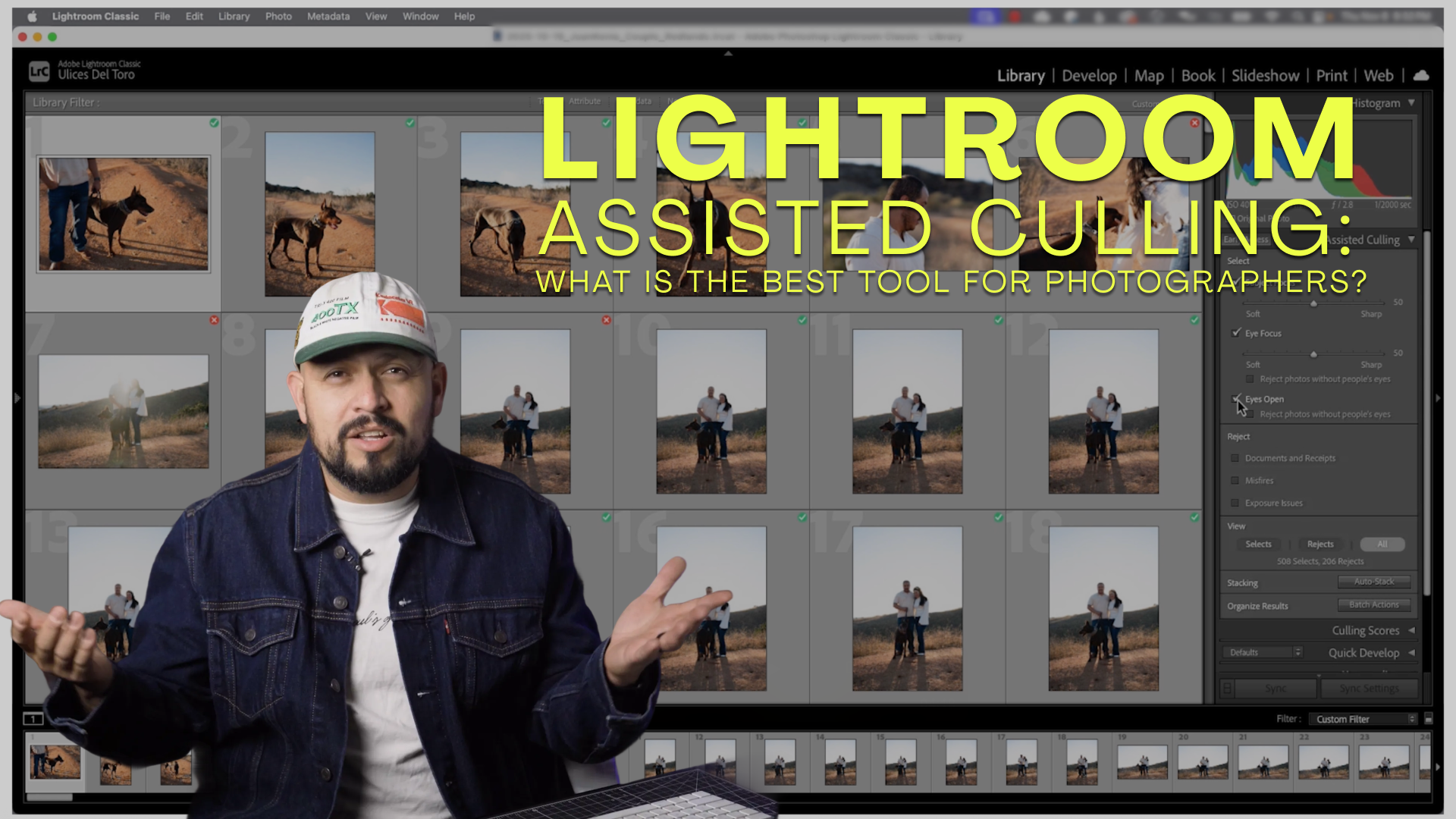Viewport: 1456px width, 819px height.
Task: Select photo 3 dog thumbnail in grid
Action: click(x=515, y=214)
